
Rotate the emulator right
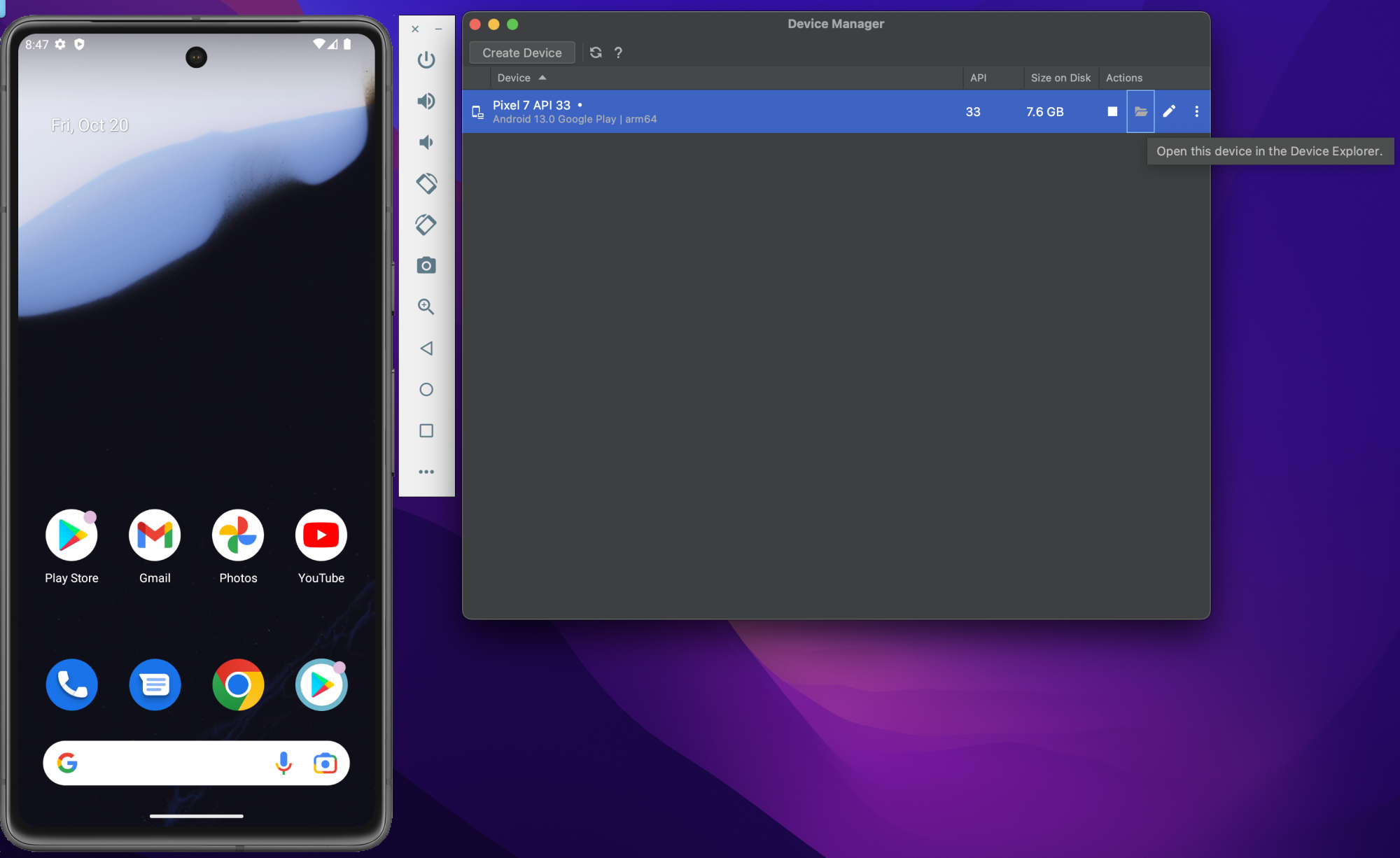point(426,225)
